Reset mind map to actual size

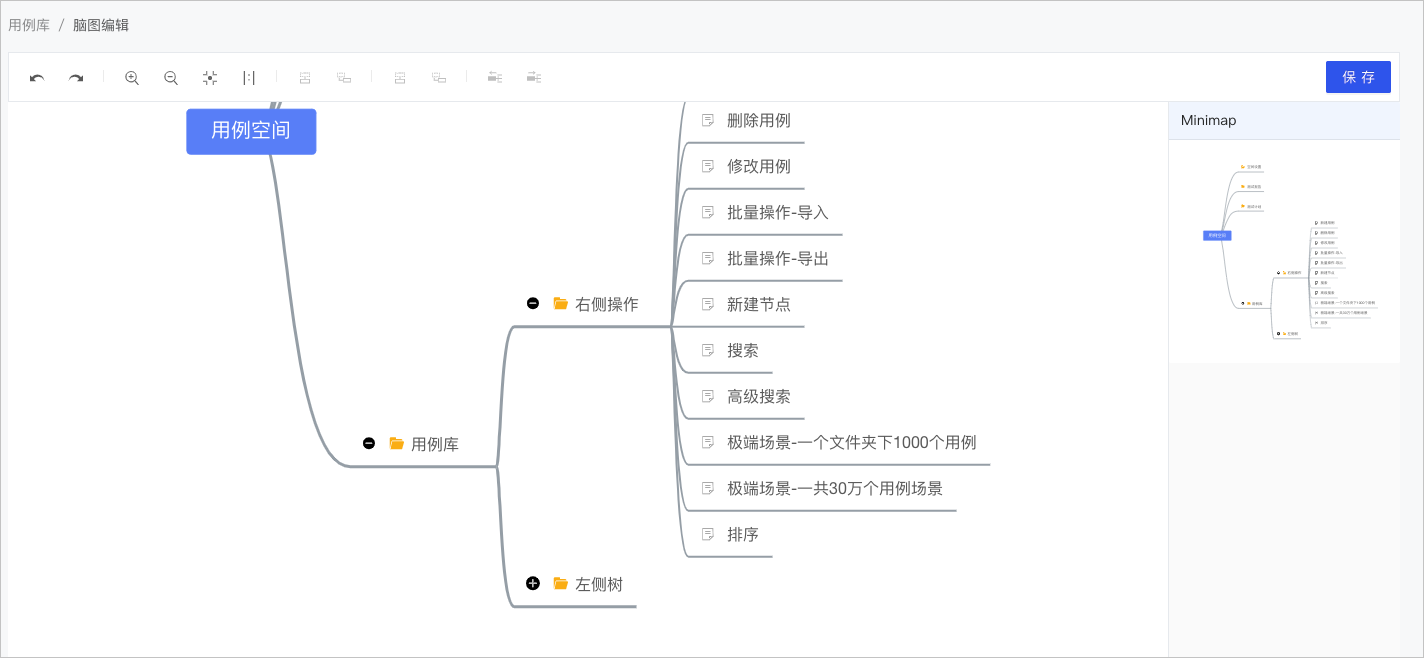[x=249, y=77]
